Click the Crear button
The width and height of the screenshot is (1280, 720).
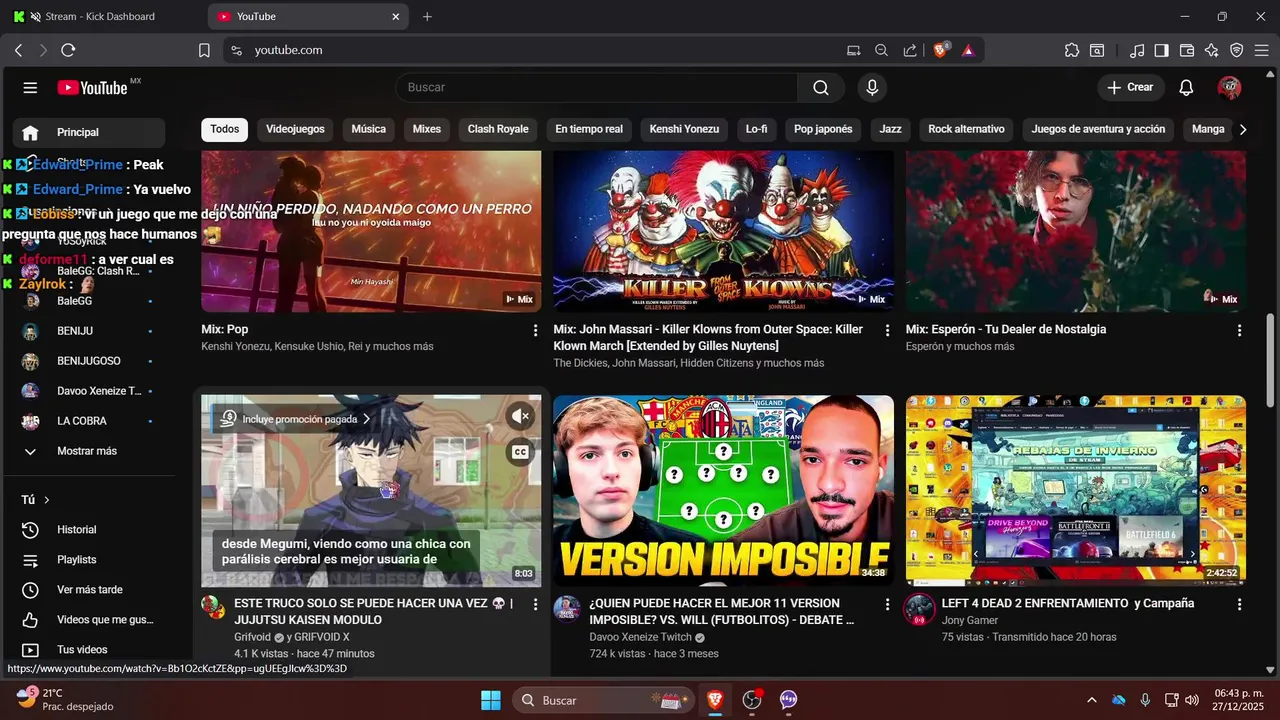coord(1130,88)
